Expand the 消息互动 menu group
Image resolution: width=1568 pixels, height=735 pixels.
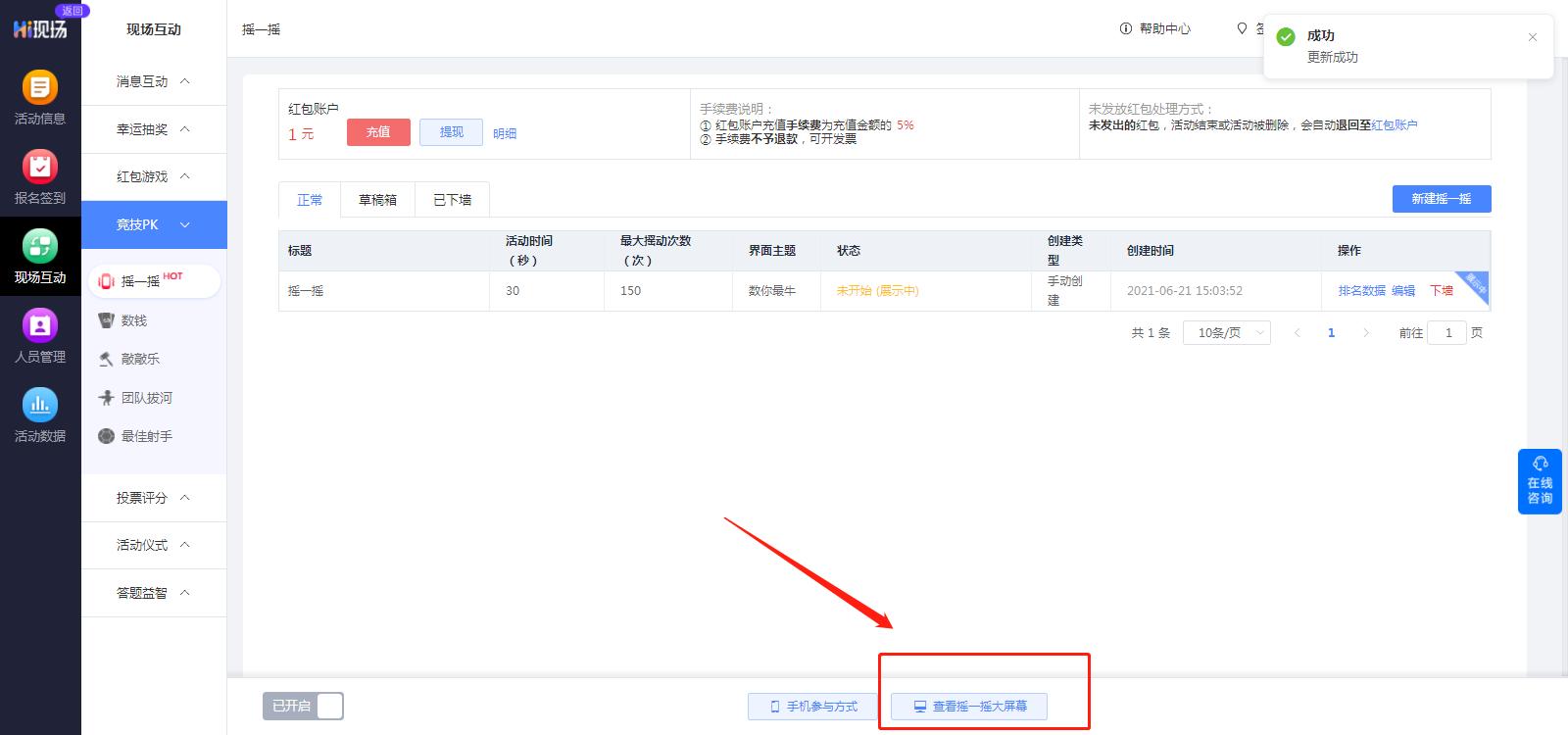[x=154, y=81]
